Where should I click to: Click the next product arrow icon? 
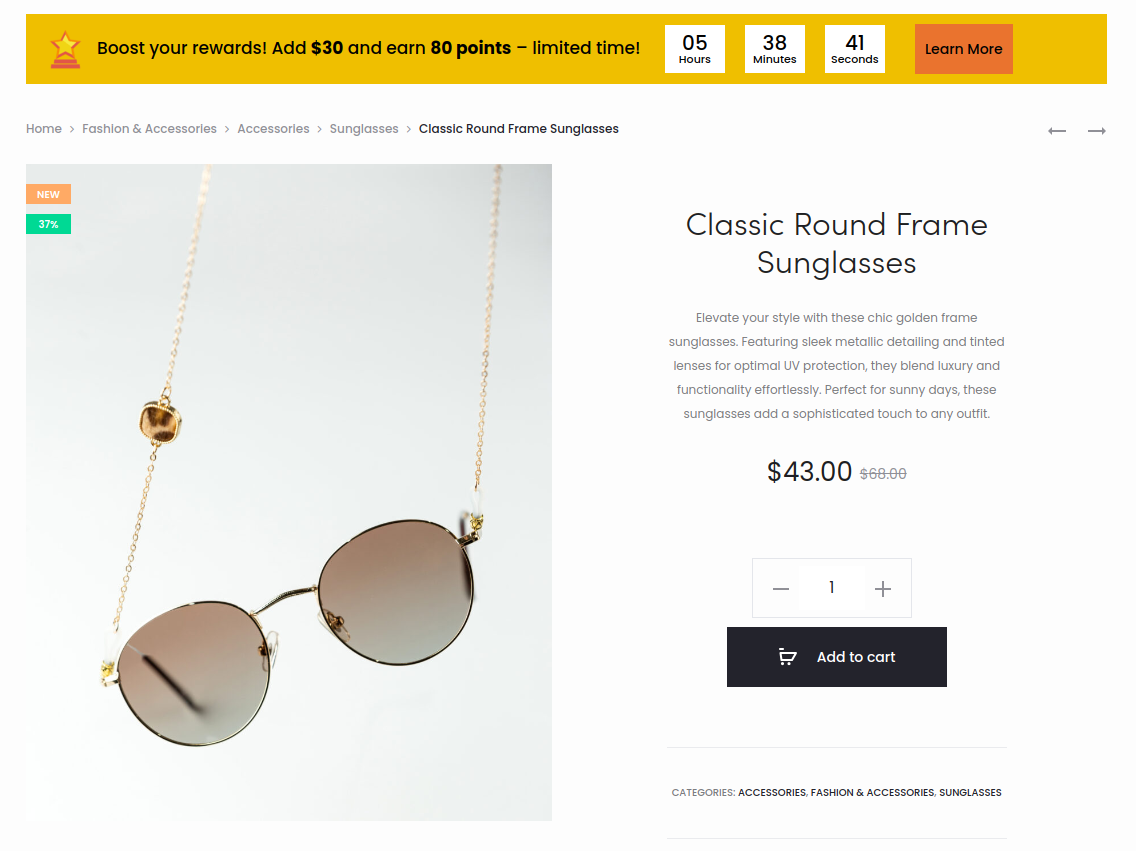click(x=1097, y=131)
